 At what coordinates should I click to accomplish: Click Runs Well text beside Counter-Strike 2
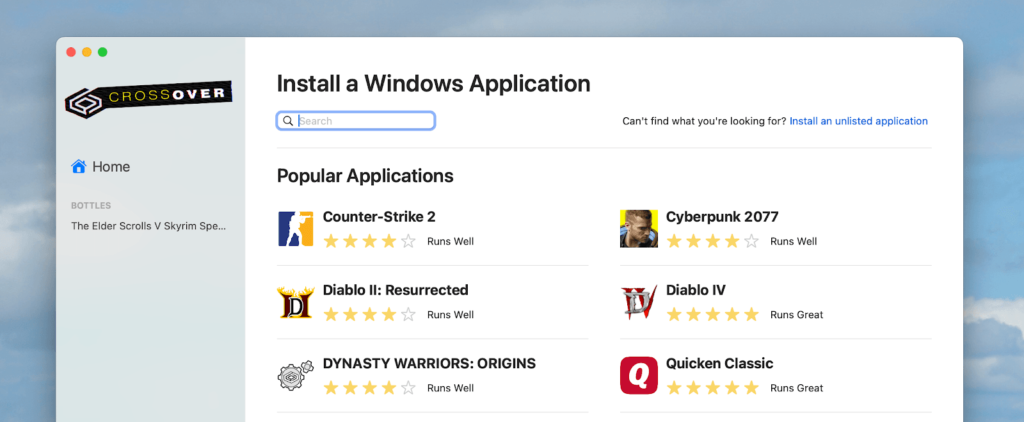click(x=451, y=241)
